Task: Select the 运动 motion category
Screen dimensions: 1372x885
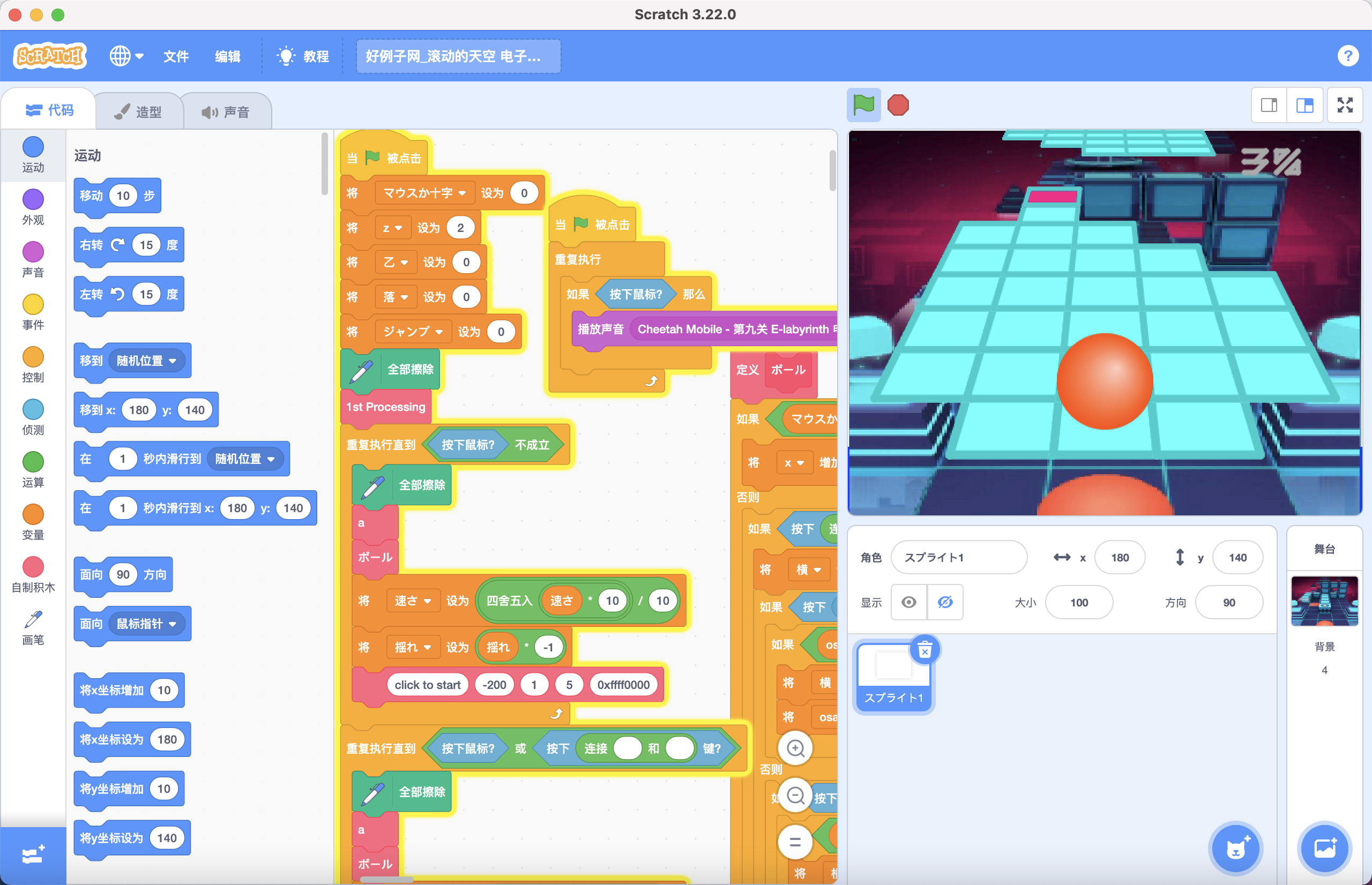Action: pyautogui.click(x=33, y=155)
